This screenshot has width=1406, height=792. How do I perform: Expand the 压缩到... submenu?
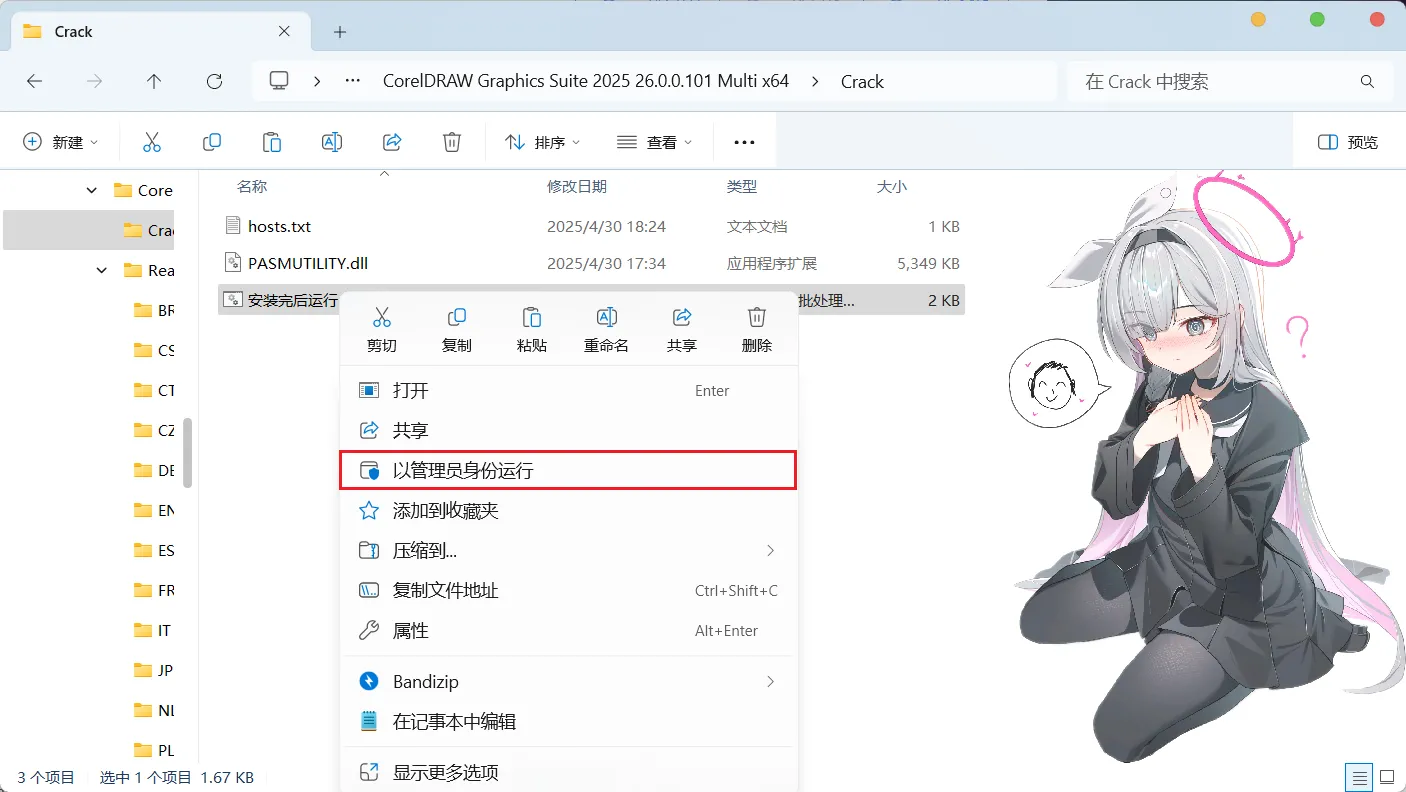770,551
